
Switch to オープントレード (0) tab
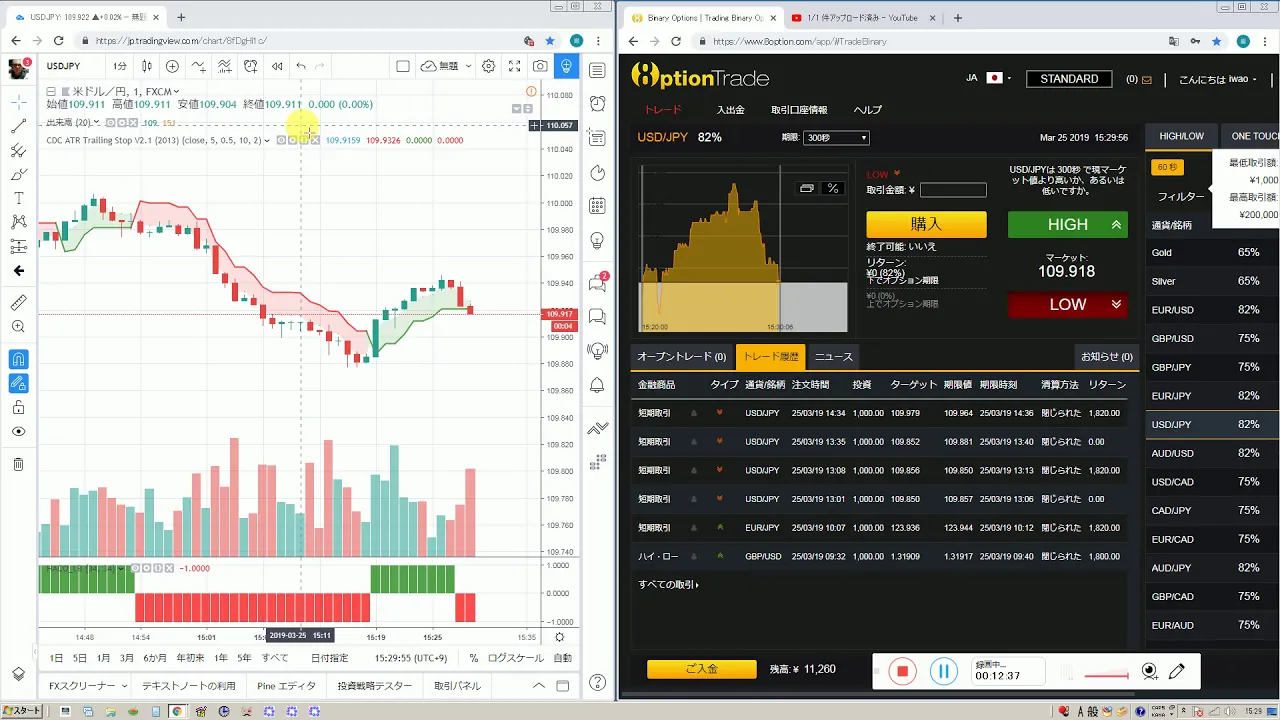(x=682, y=357)
